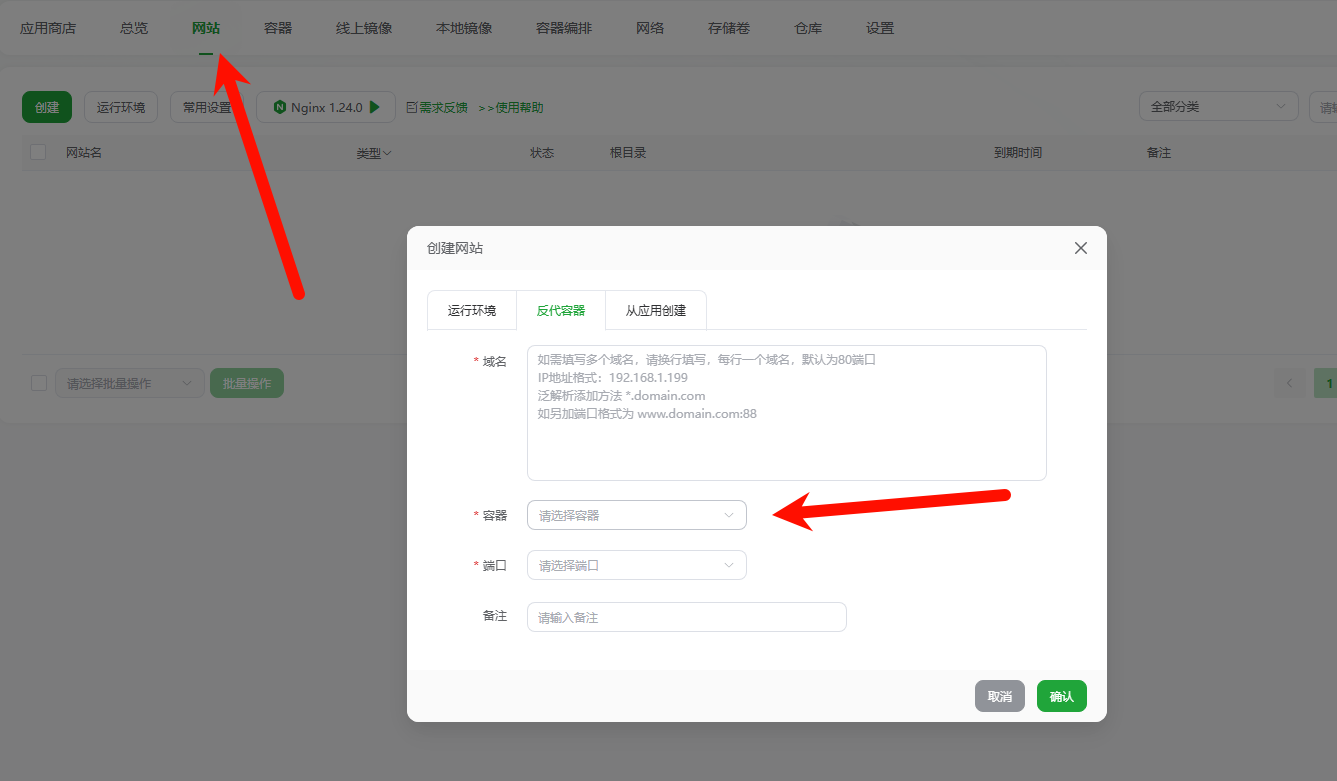Expand the 请选择端口 port dropdown
The width and height of the screenshot is (1337, 781).
[636, 565]
